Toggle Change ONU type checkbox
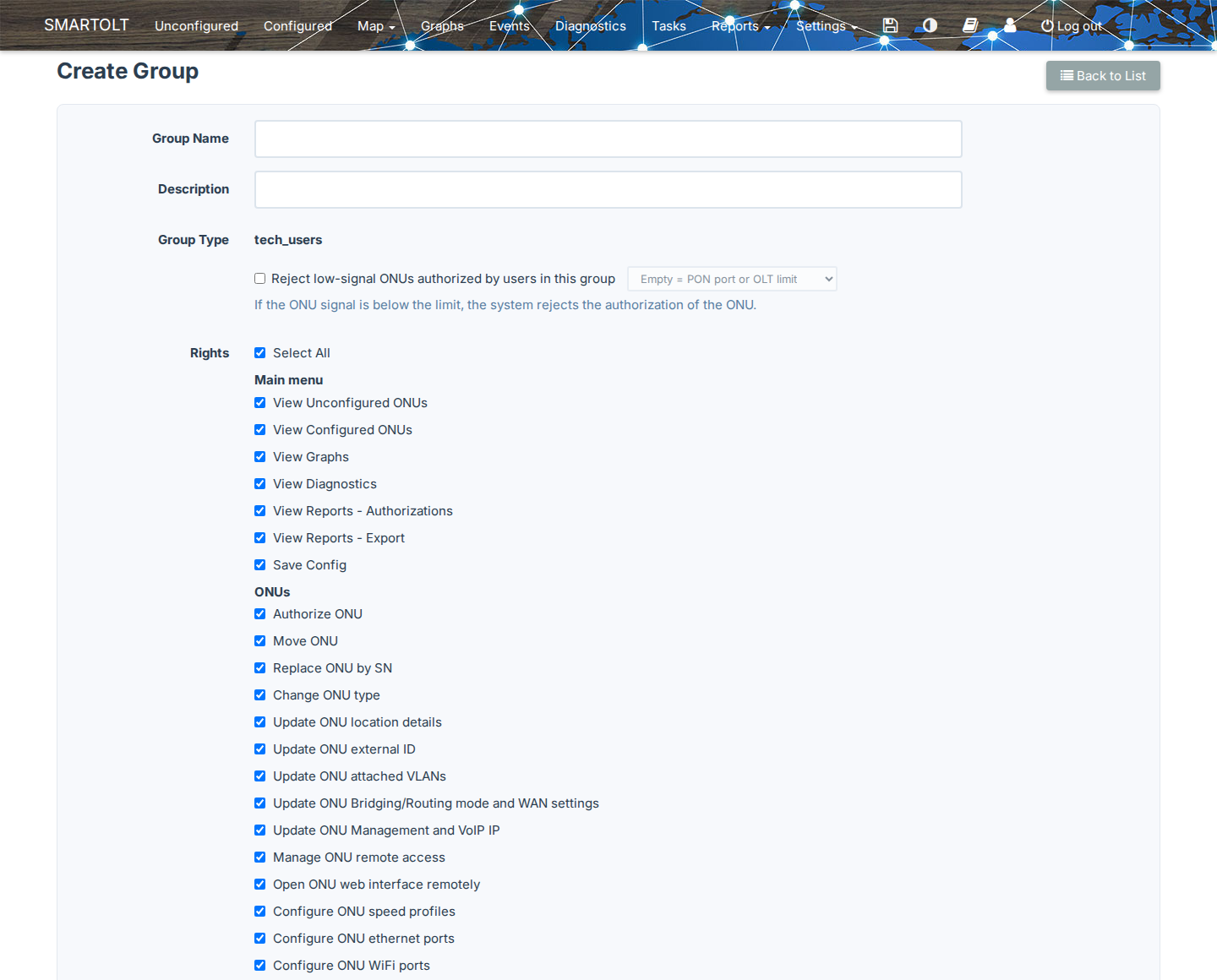 [260, 695]
